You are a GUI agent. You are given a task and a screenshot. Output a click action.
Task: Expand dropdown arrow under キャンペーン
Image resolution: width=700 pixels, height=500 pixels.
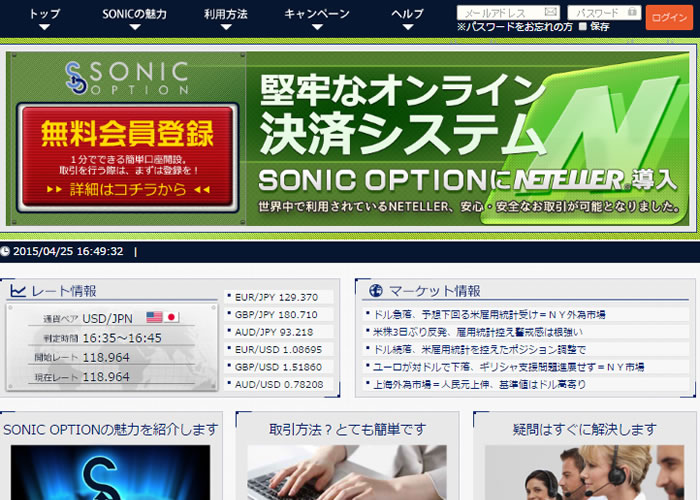[x=317, y=27]
